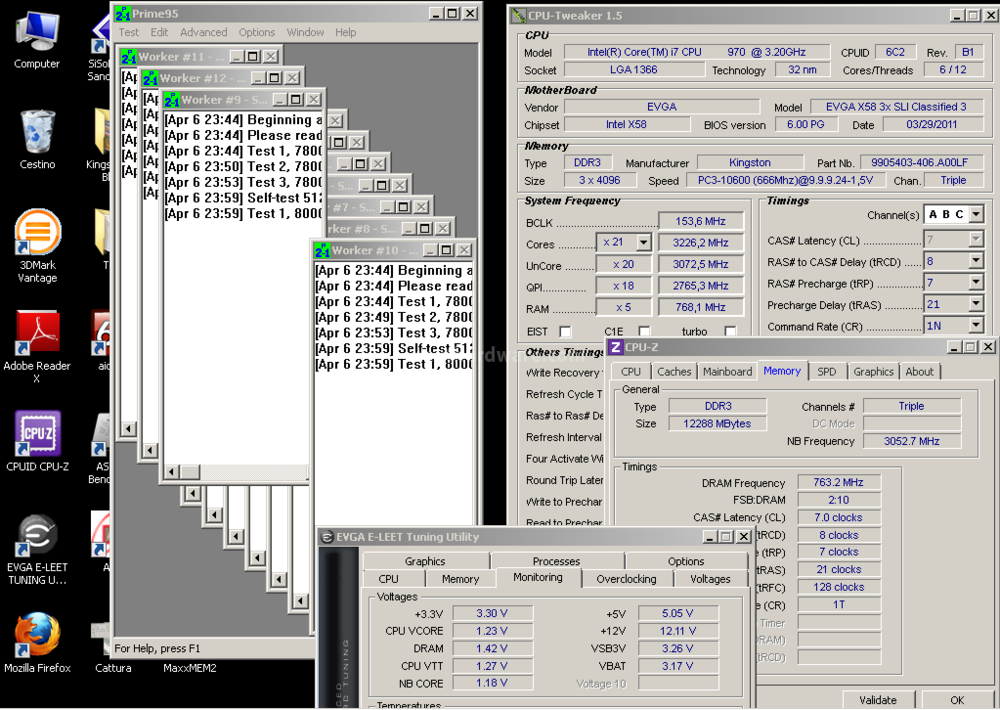Open the Test menu in Prime95
The height and width of the screenshot is (710, 1000).
tap(128, 33)
